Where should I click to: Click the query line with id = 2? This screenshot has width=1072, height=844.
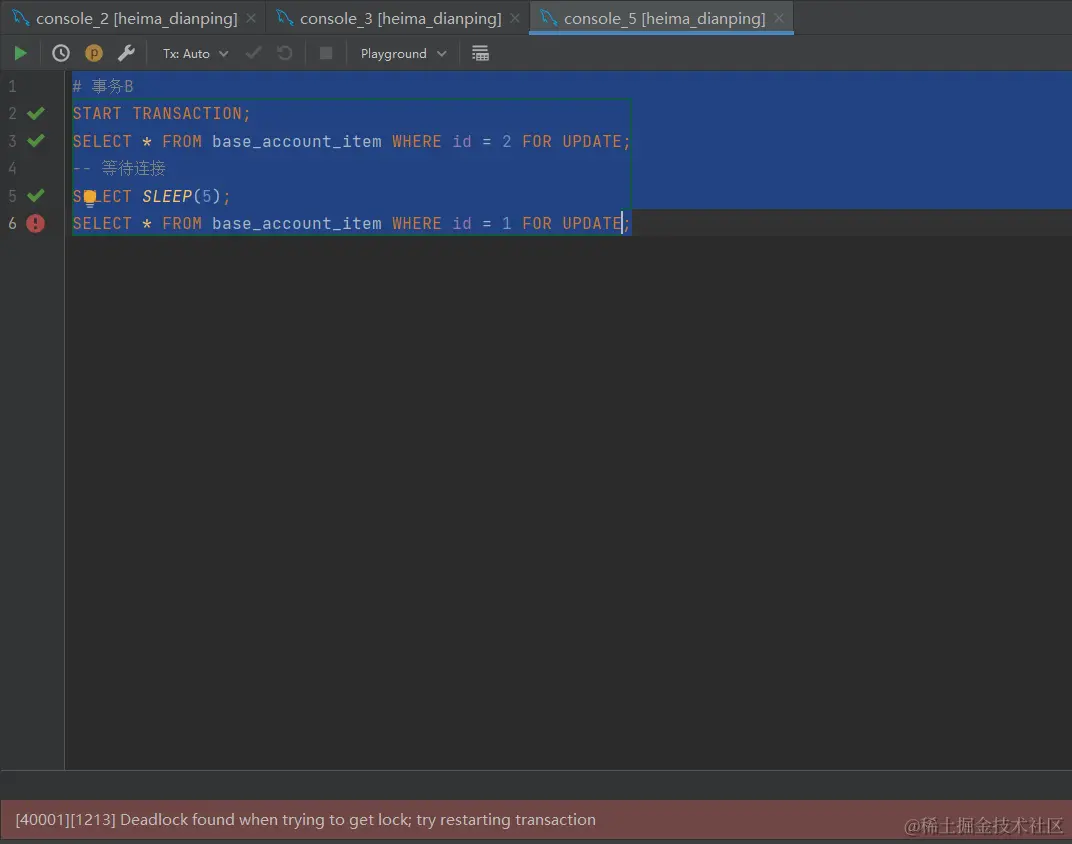[x=351, y=141]
